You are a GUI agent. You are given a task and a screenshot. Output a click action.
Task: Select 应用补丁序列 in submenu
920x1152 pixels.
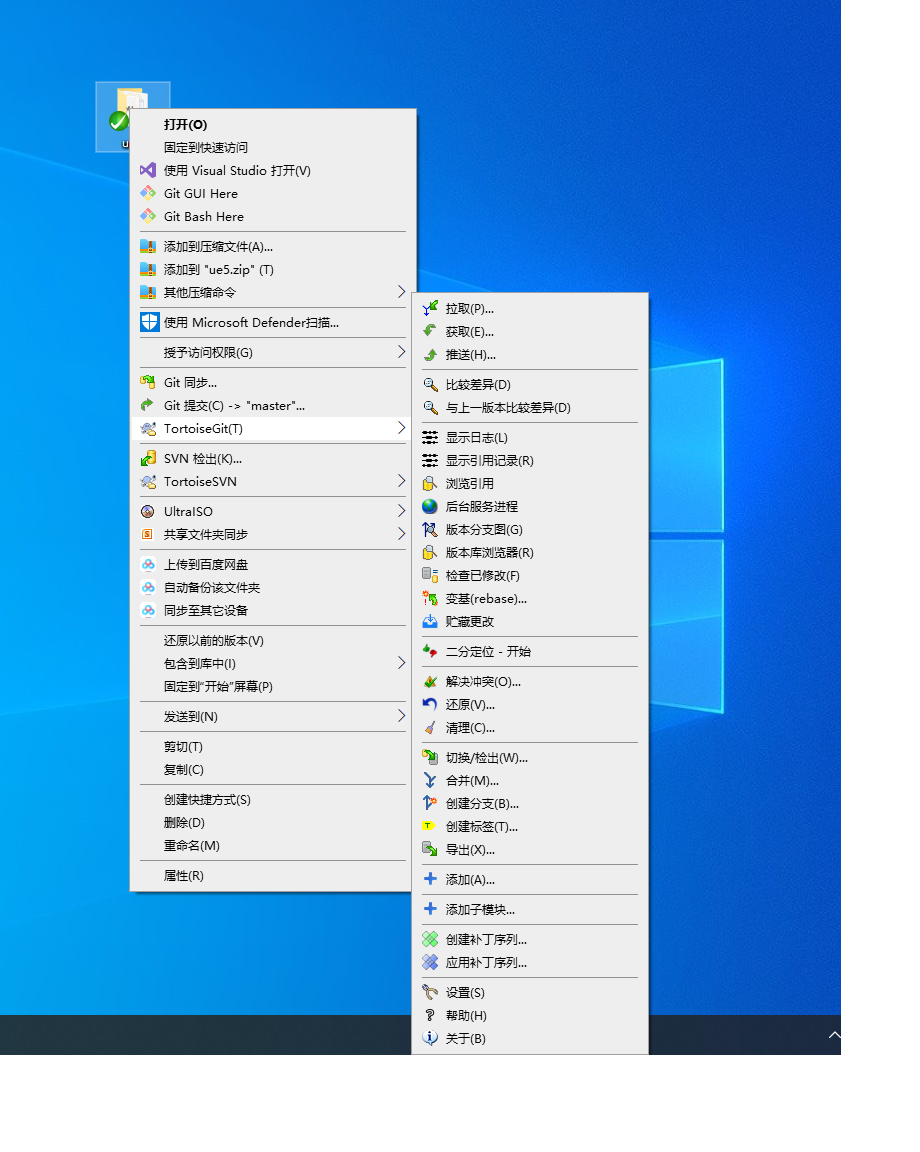point(530,962)
